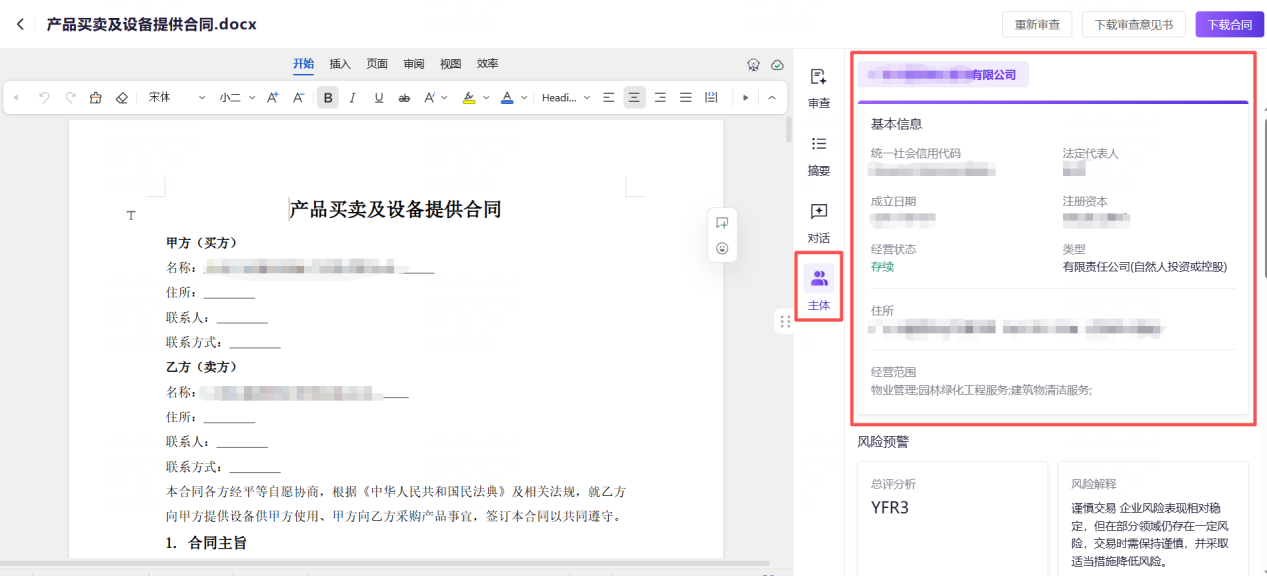Apply the blue font color
The width and height of the screenshot is (1267, 576).
507,98
